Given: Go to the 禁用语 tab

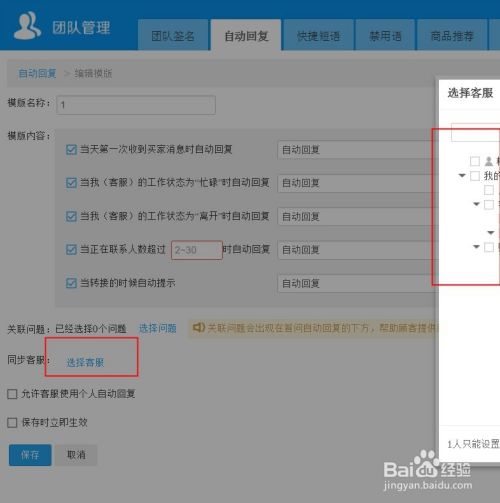Looking at the screenshot, I should pos(385,36).
